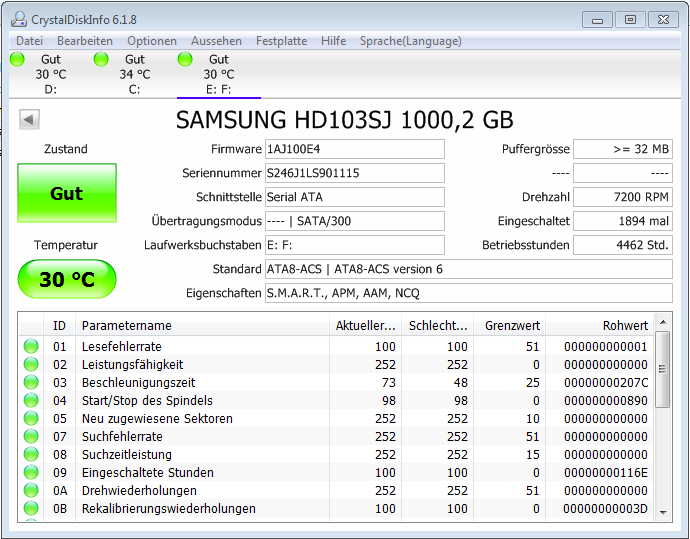Click the green status circle for drive C:
Image resolution: width=690 pixels, height=539 pixels.
pos(101,59)
